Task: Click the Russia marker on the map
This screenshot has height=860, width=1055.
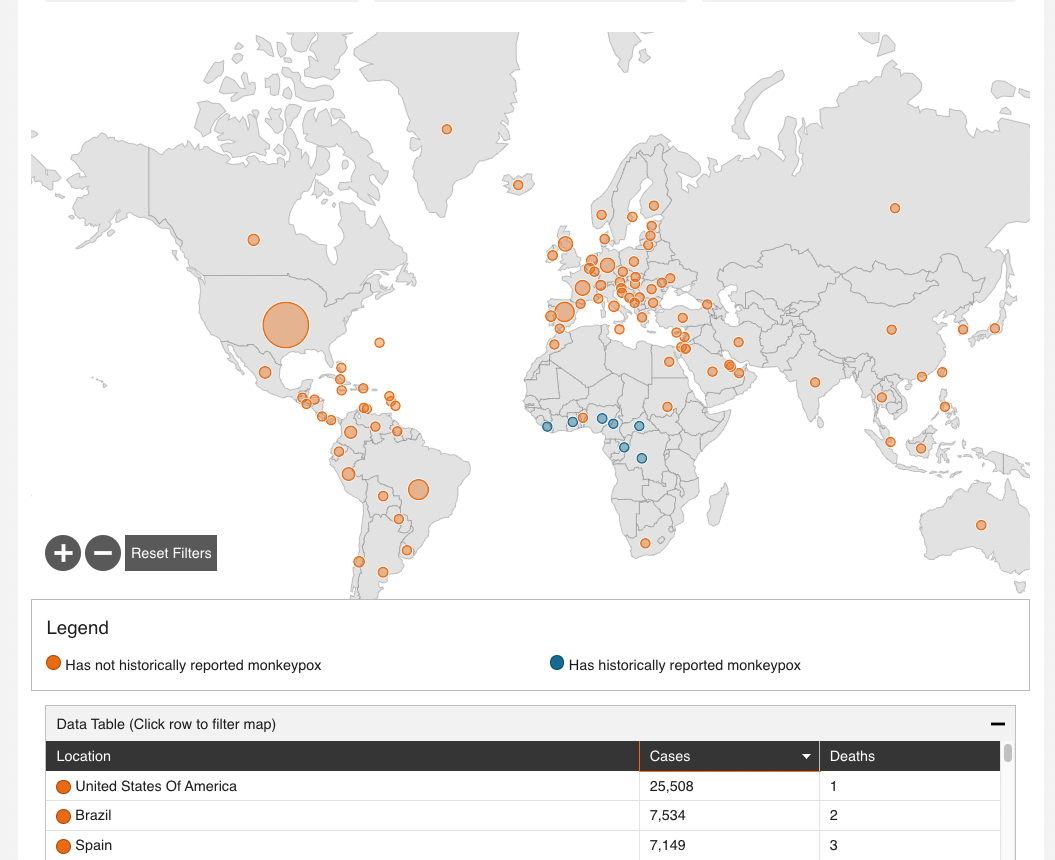Action: click(x=895, y=208)
